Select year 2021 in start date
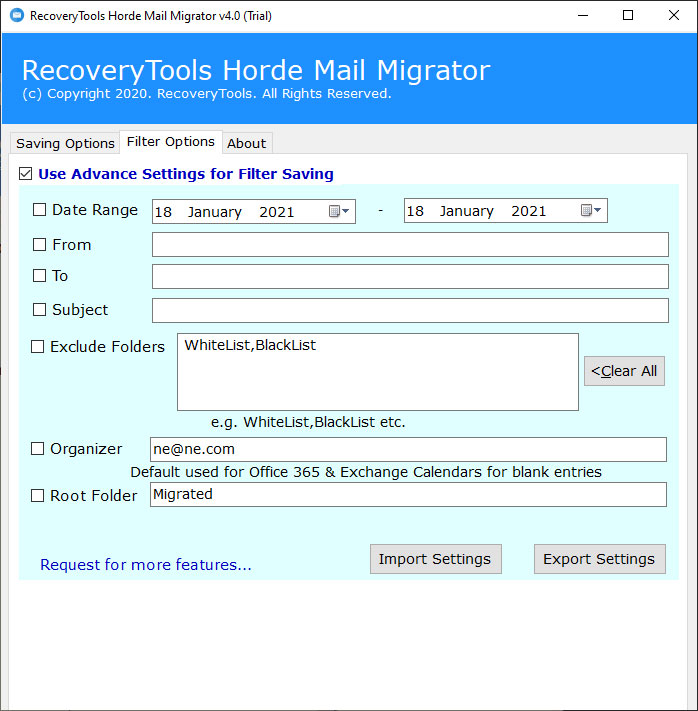The height and width of the screenshot is (711, 698). (x=277, y=212)
